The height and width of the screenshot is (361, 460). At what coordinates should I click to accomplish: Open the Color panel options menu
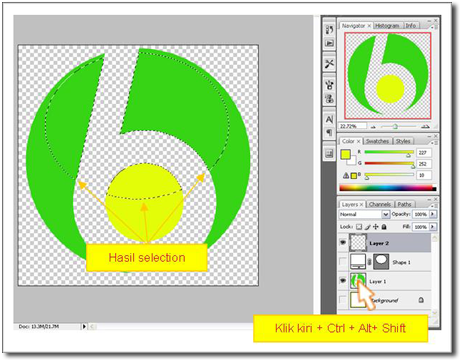click(x=433, y=142)
